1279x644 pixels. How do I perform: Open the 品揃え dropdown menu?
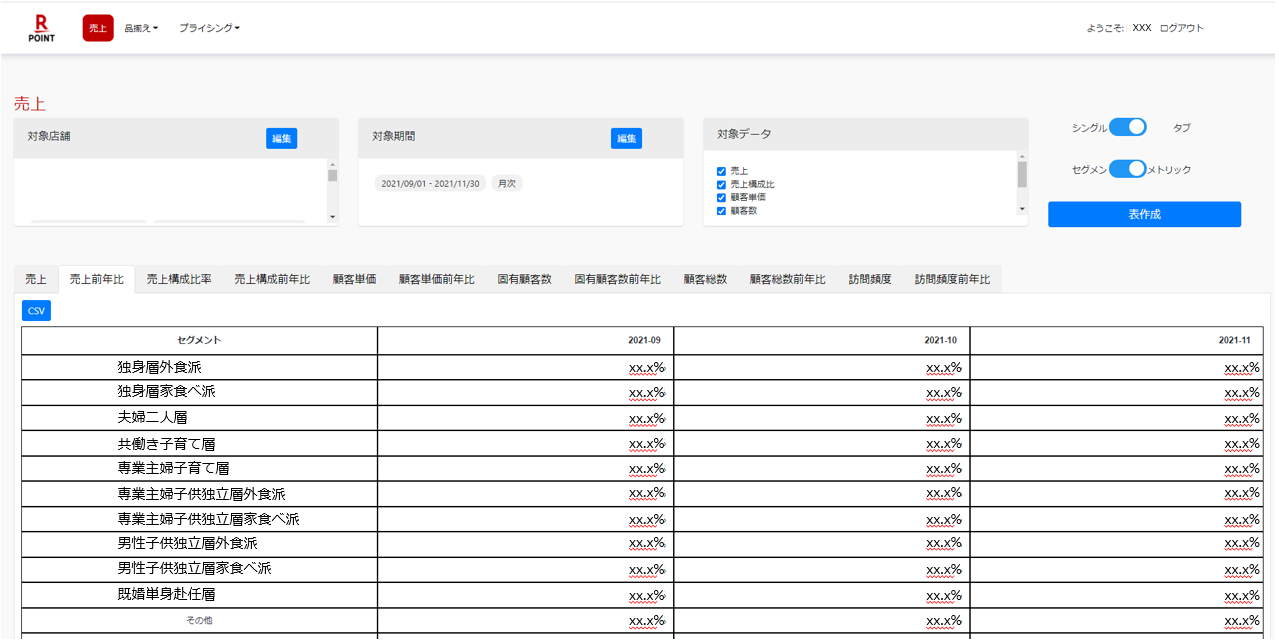141,28
